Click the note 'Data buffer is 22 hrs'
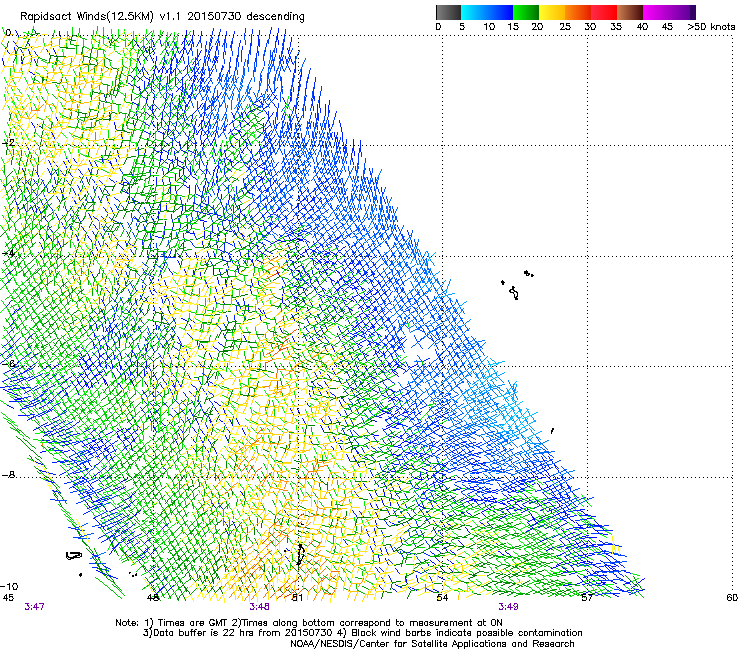This screenshot has height=650, width=740. (x=204, y=633)
